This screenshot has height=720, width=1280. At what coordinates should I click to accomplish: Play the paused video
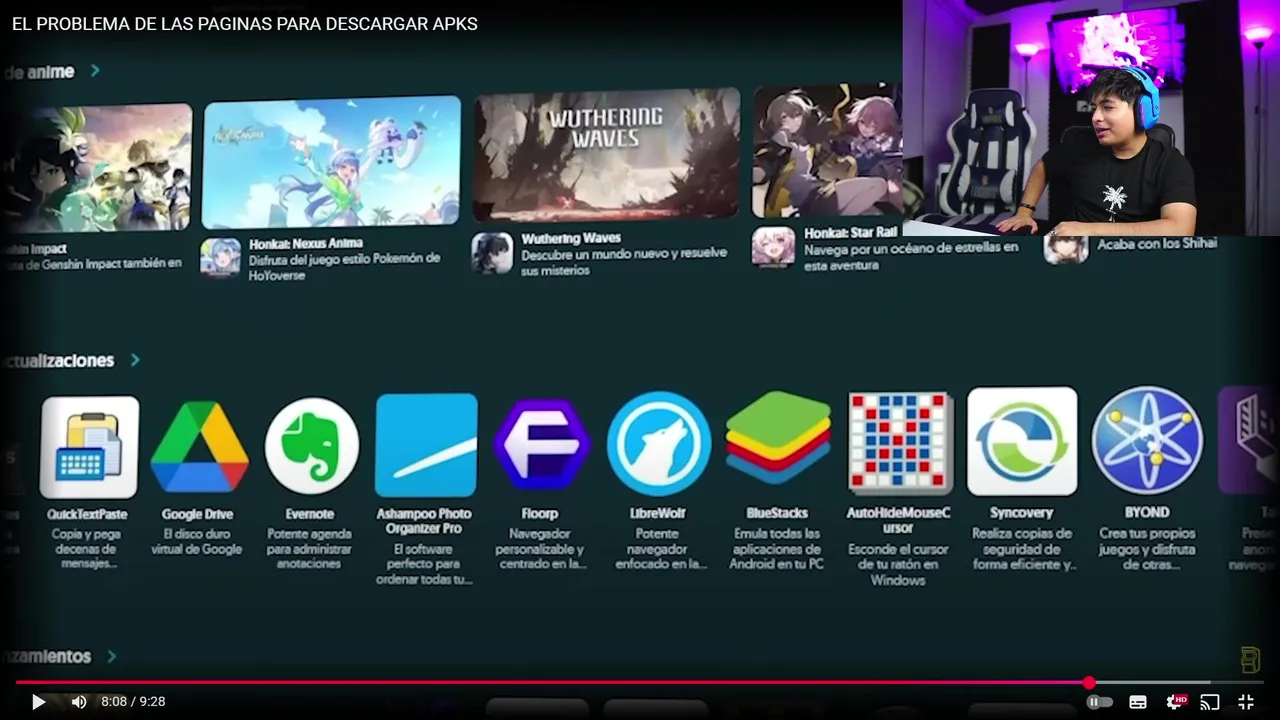[x=38, y=702]
